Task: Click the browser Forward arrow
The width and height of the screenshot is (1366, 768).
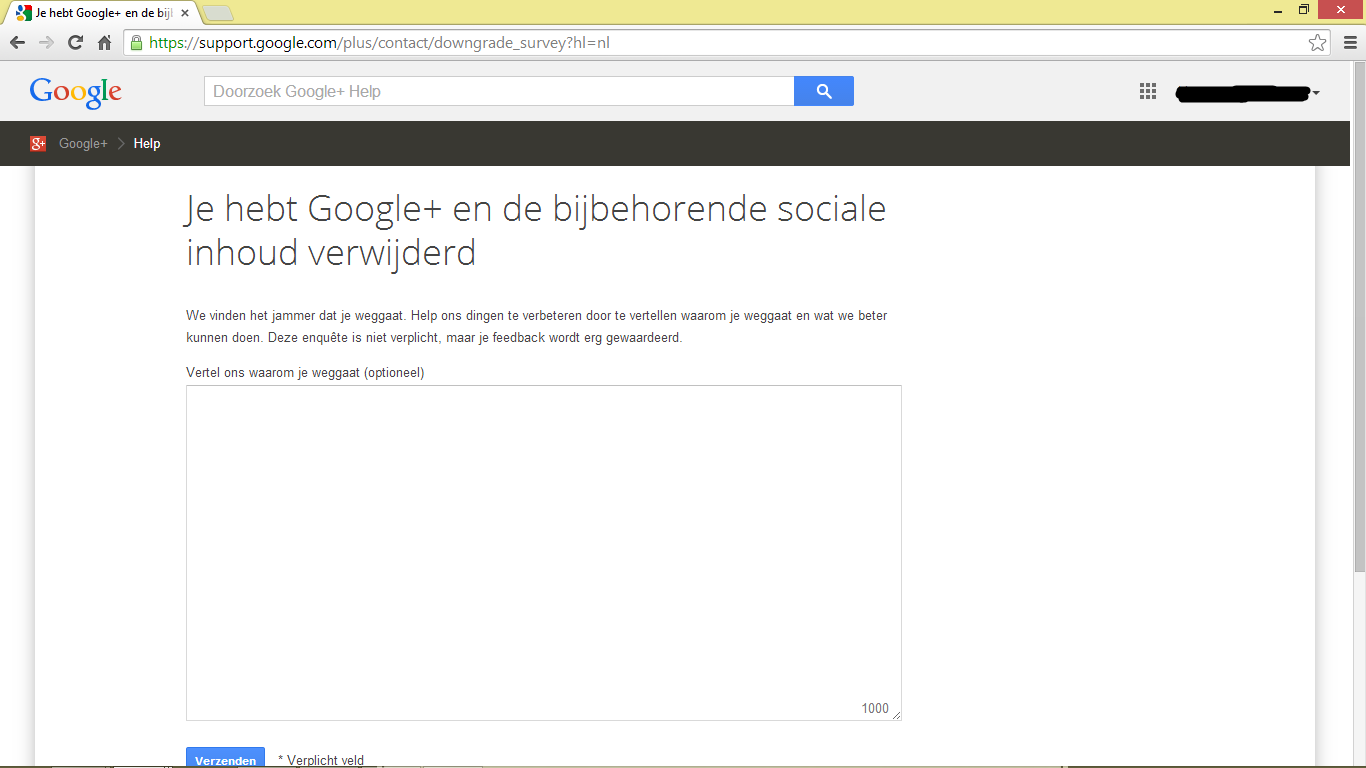Action: (46, 43)
